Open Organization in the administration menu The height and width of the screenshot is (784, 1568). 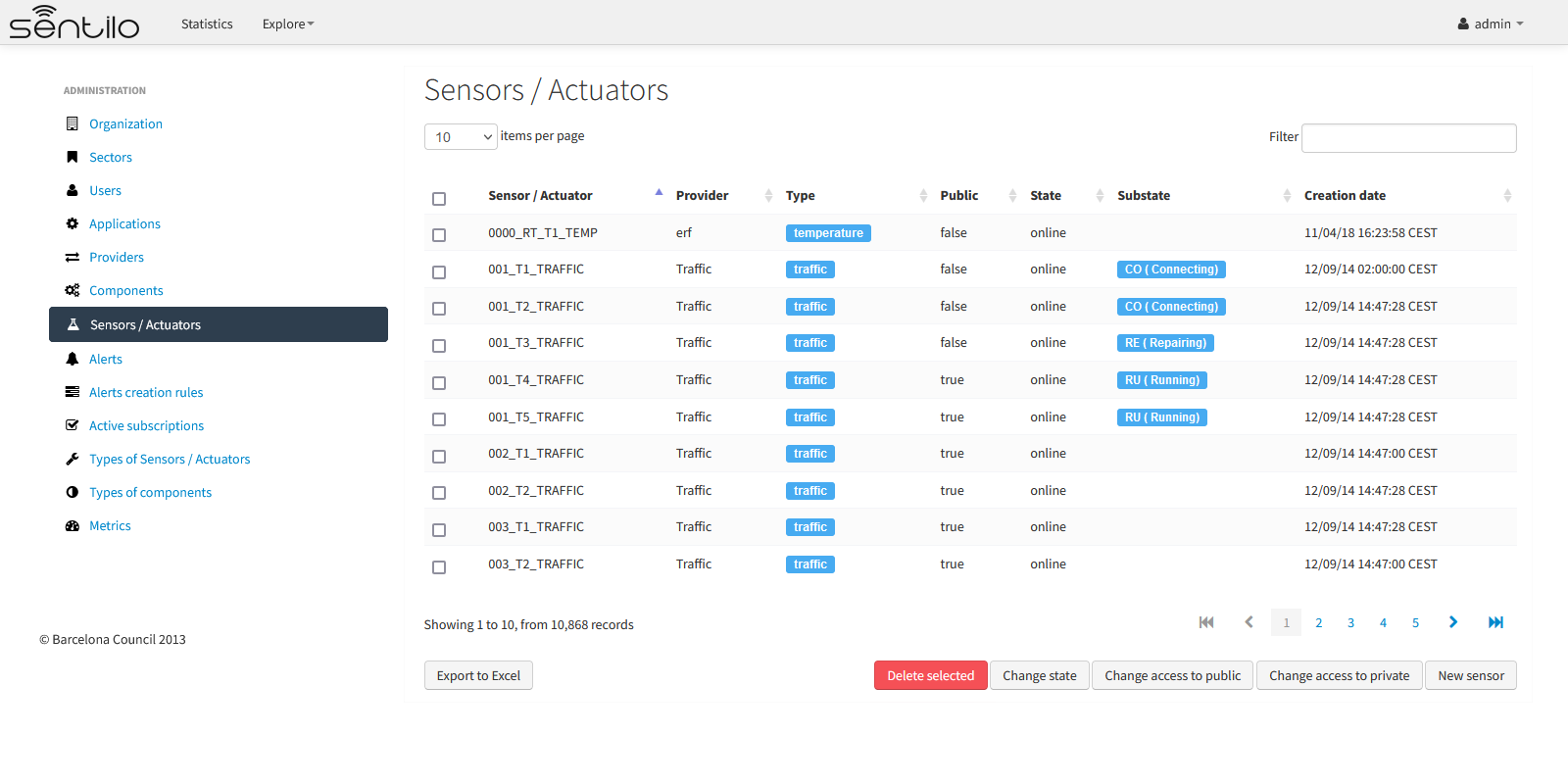click(x=125, y=123)
